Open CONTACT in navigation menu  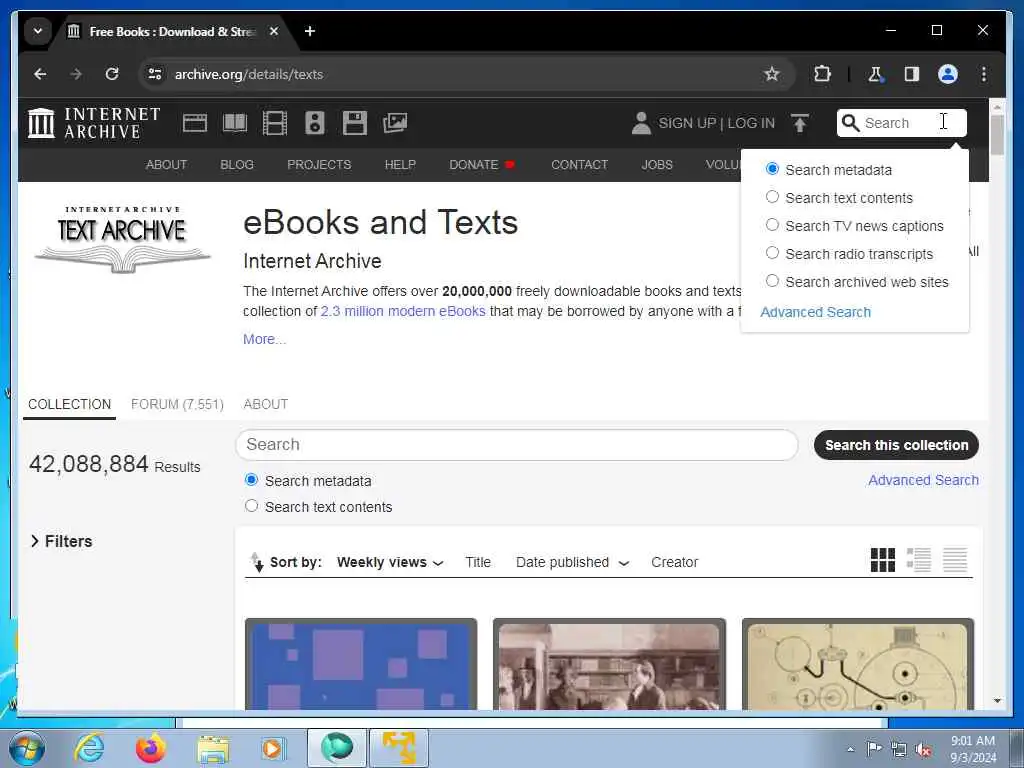click(x=579, y=165)
